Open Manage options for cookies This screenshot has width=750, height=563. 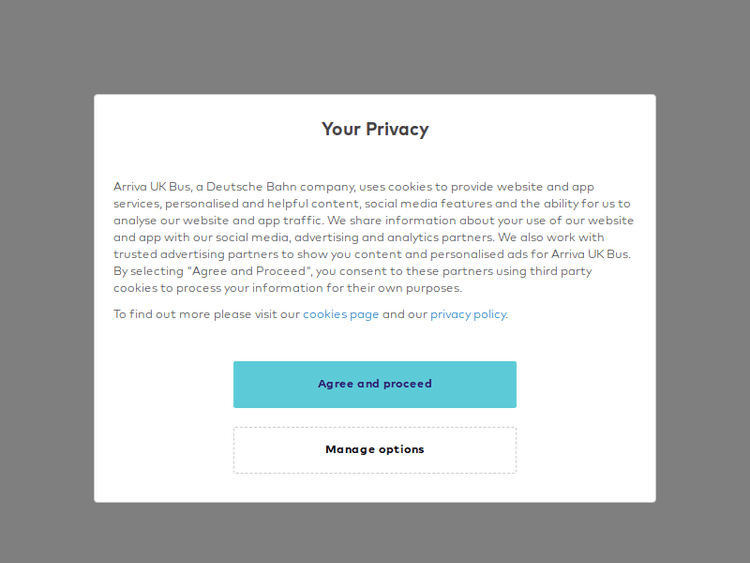[375, 450]
